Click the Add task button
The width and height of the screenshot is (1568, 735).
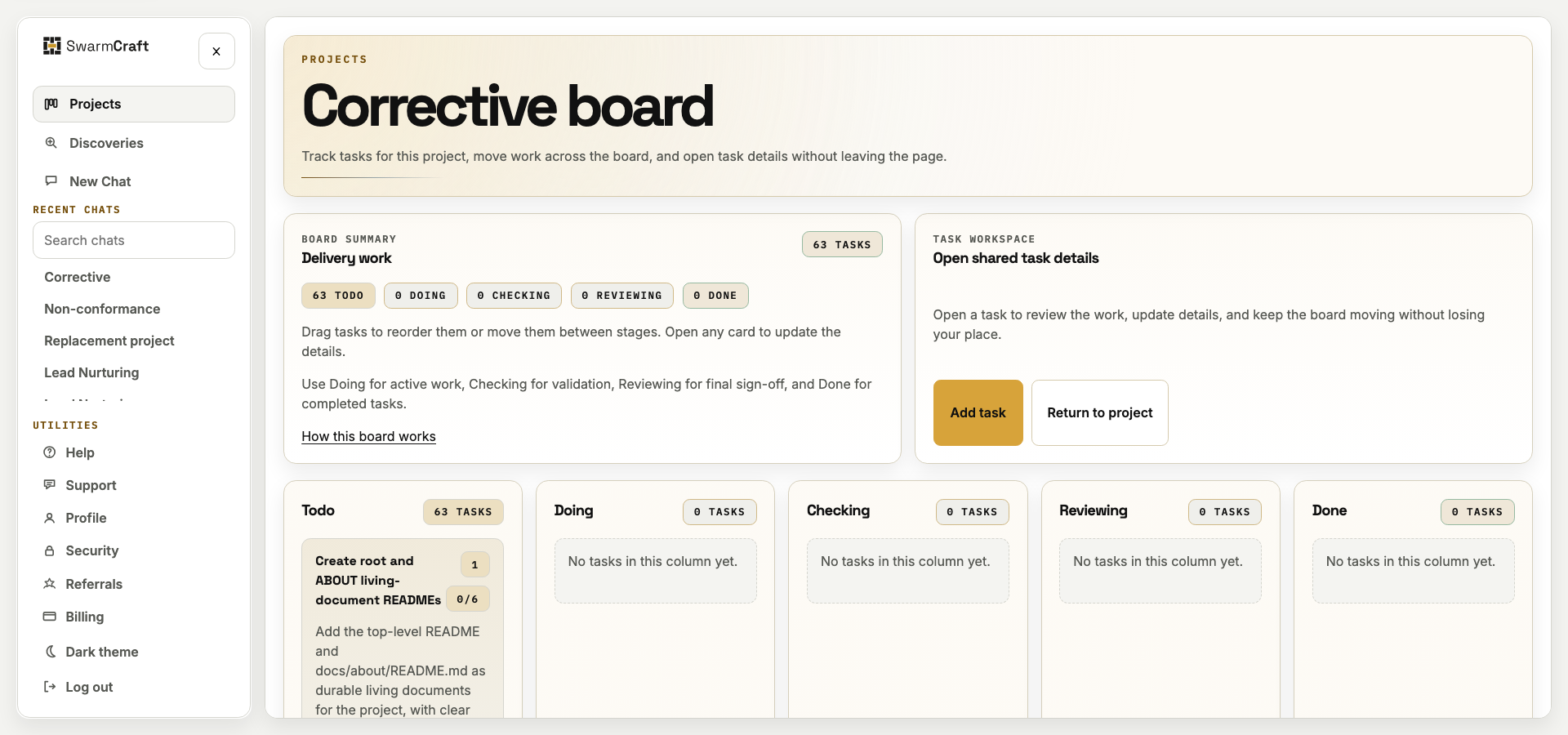[x=978, y=412]
